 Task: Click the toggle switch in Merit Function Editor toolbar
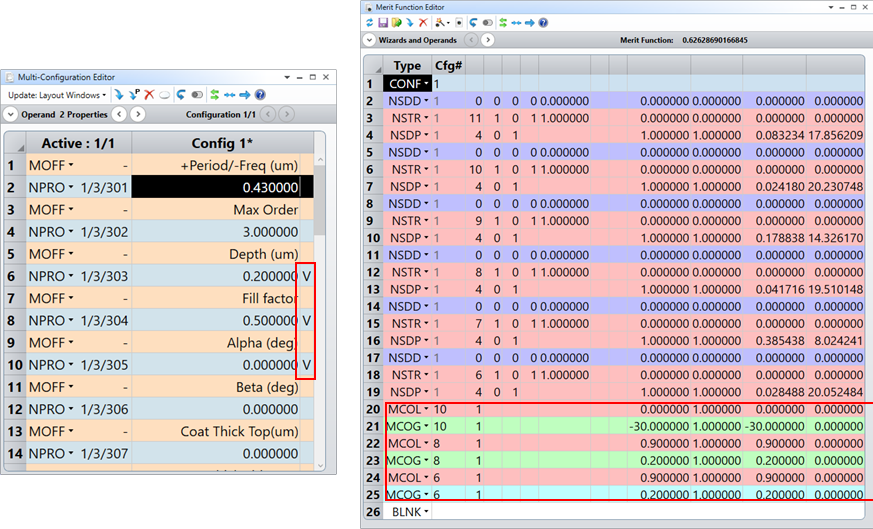(487, 22)
